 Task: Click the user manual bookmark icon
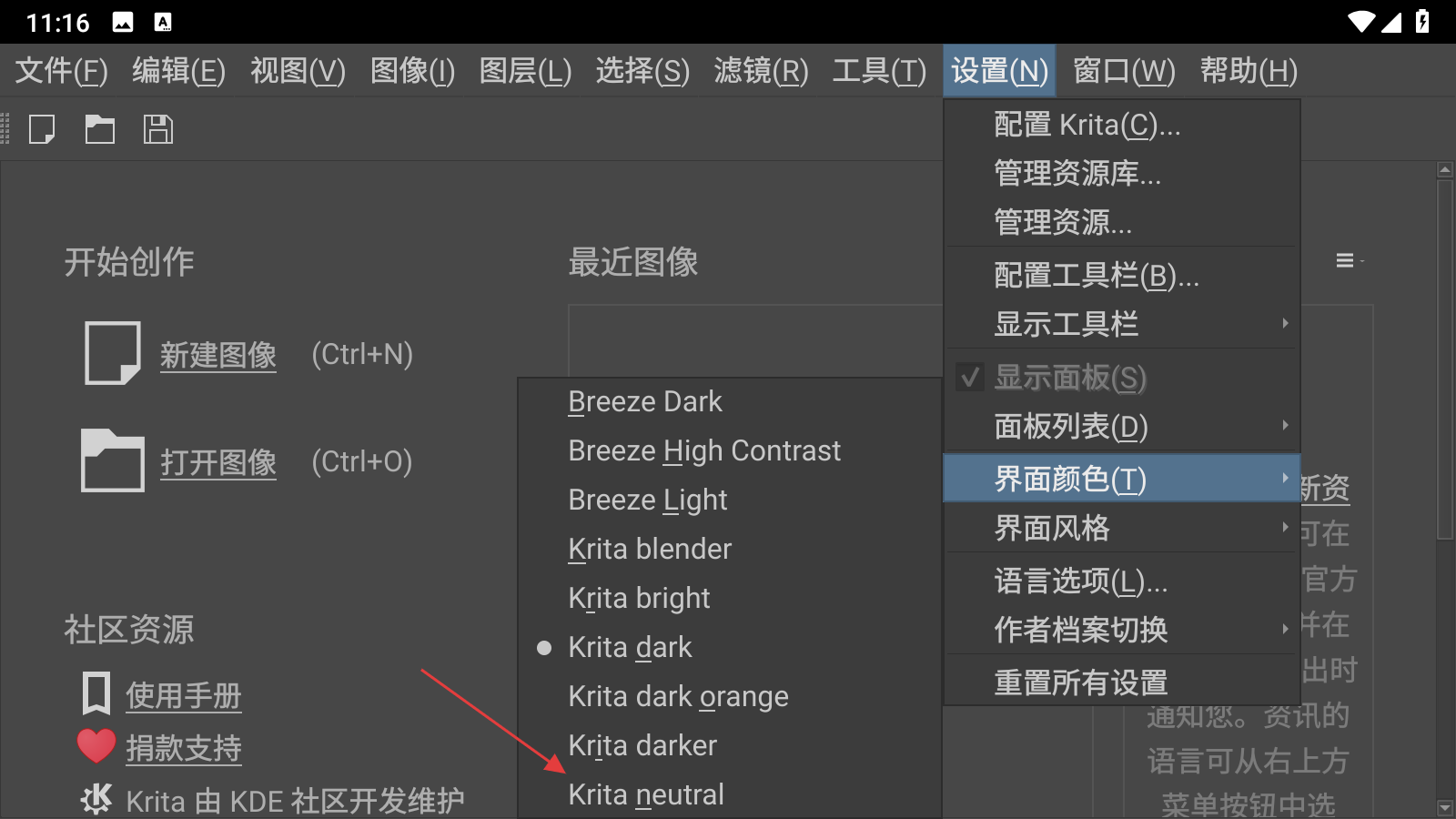96,694
